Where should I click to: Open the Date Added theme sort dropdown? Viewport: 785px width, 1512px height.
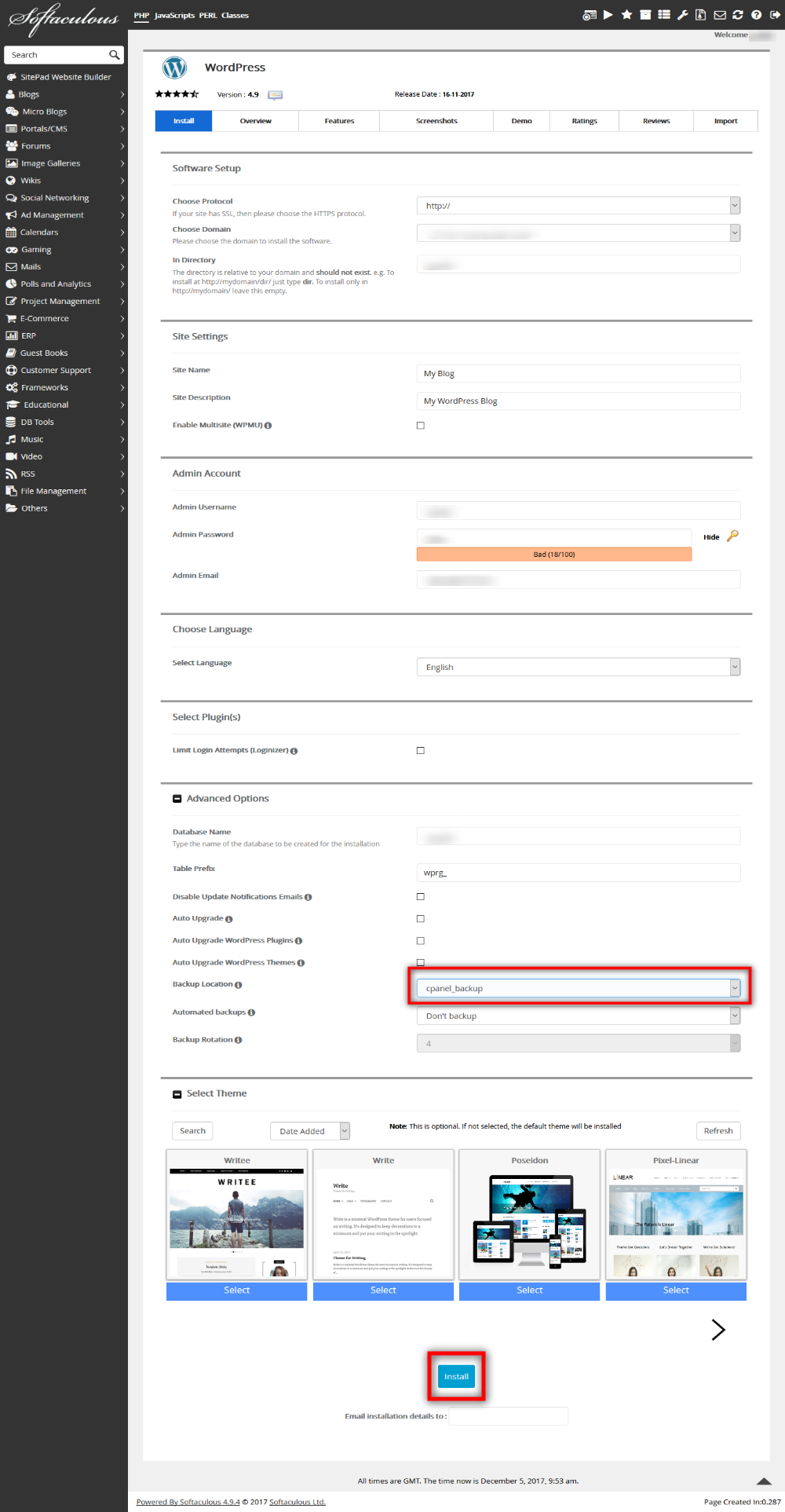click(310, 1131)
